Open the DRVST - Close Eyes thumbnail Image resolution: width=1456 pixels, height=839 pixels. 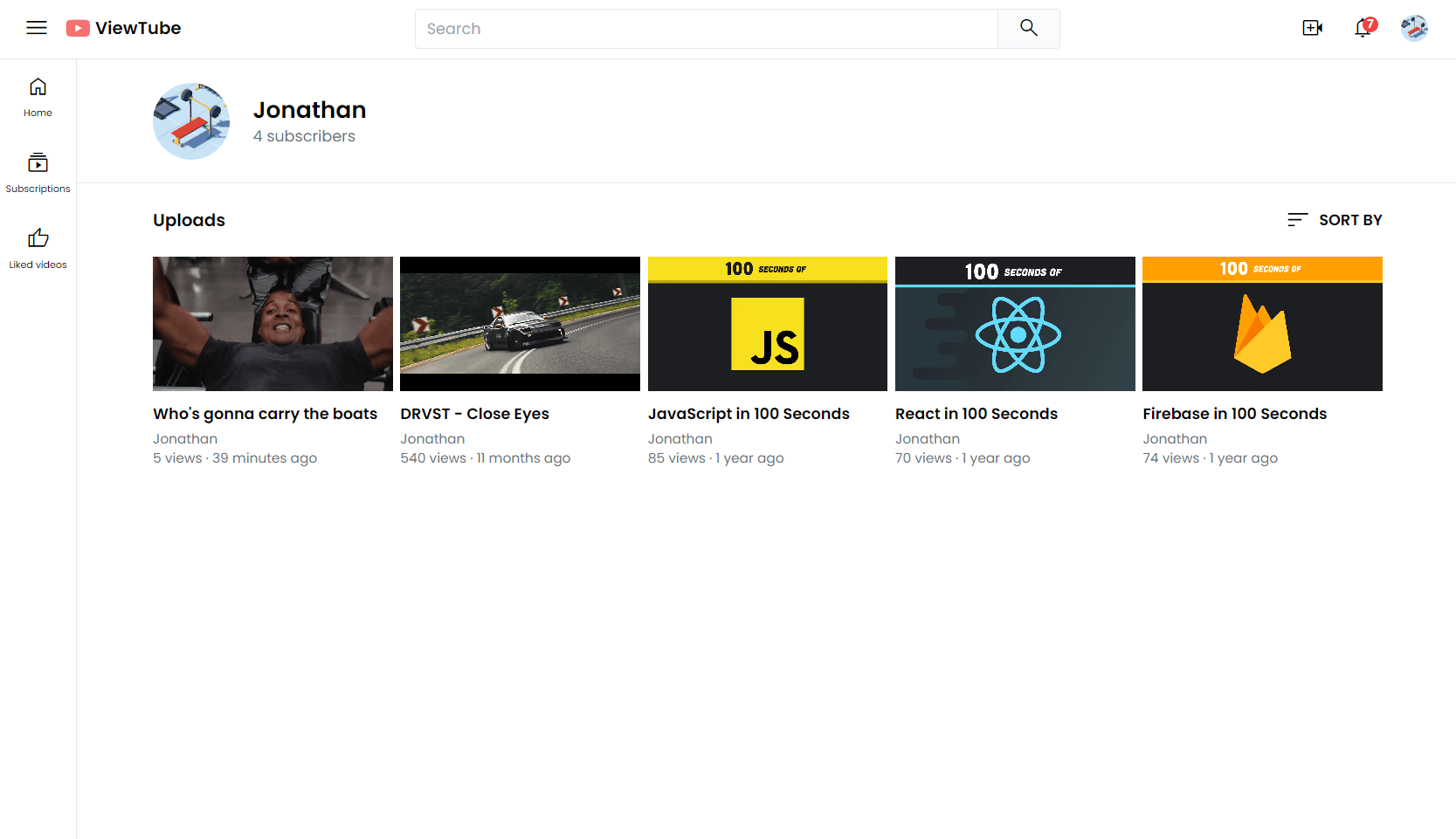point(520,324)
